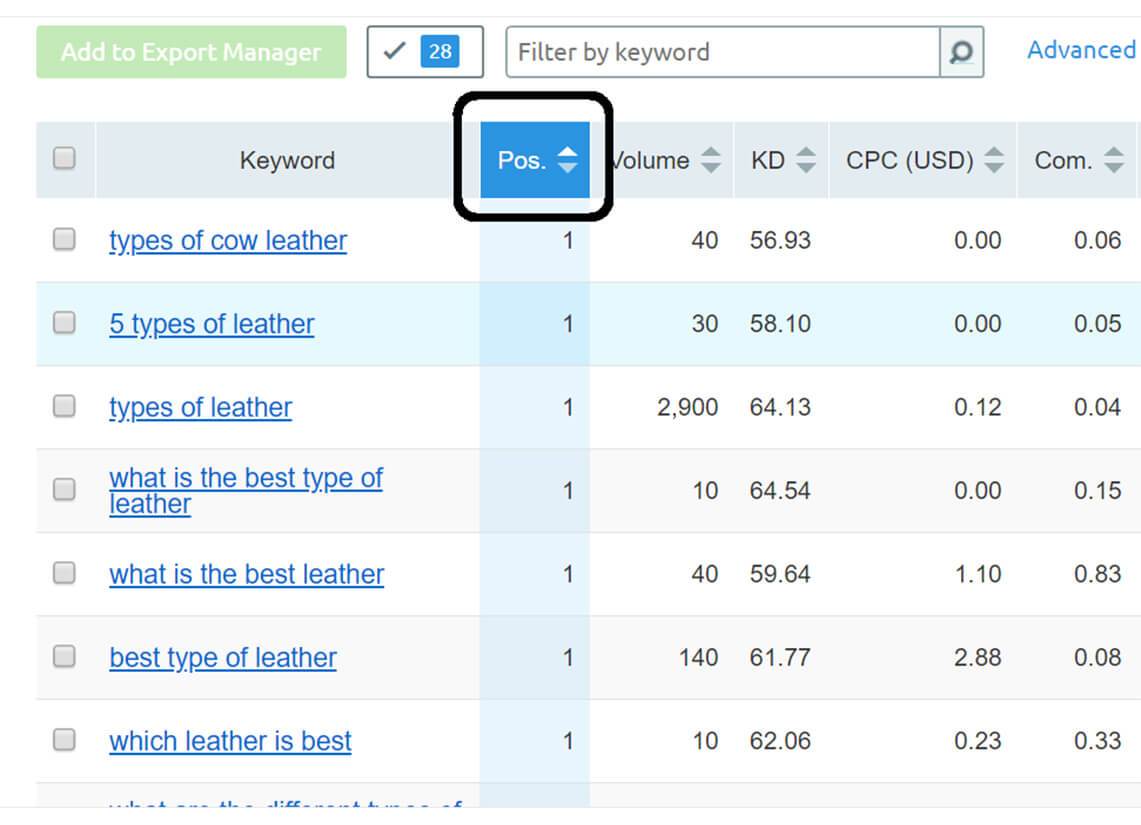The width and height of the screenshot is (1141, 825).
Task: Click the Keyword table header
Action: click(x=287, y=159)
